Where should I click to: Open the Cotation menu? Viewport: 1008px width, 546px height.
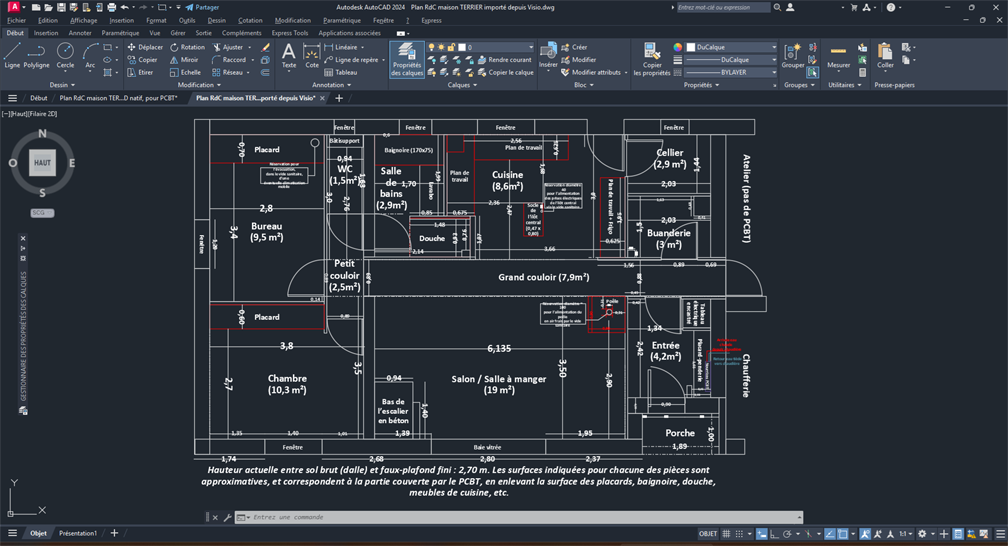click(250, 21)
